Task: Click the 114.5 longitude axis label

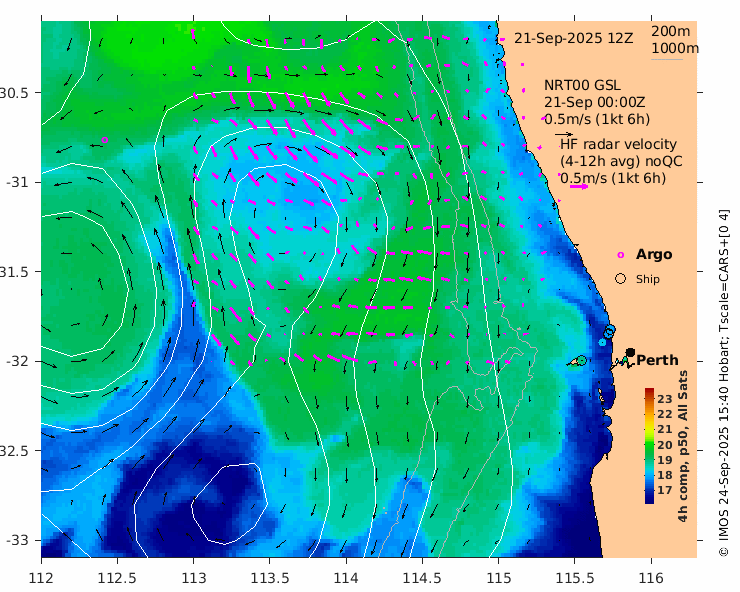Action: tap(422, 578)
